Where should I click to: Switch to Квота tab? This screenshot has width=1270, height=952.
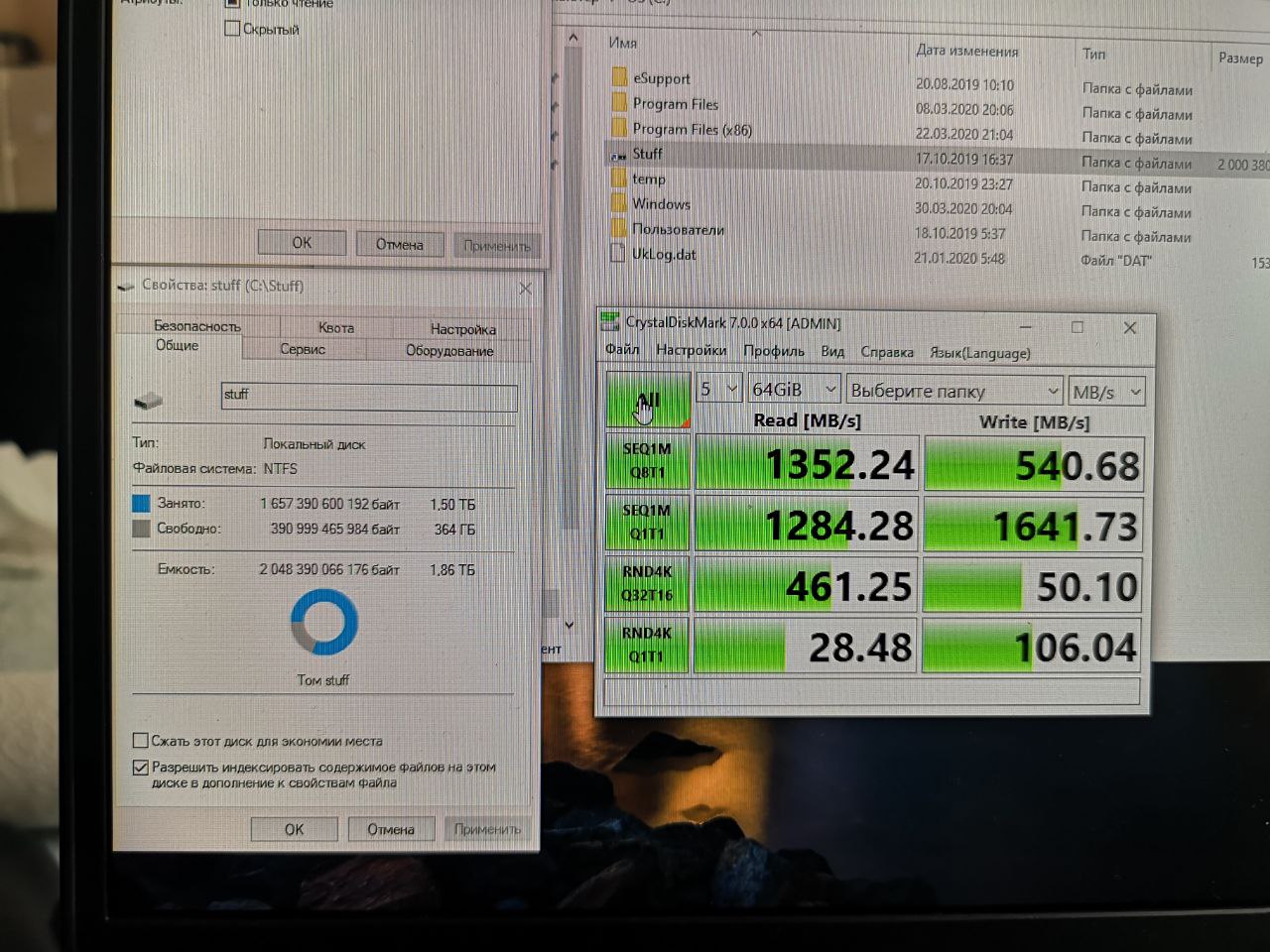click(x=336, y=327)
